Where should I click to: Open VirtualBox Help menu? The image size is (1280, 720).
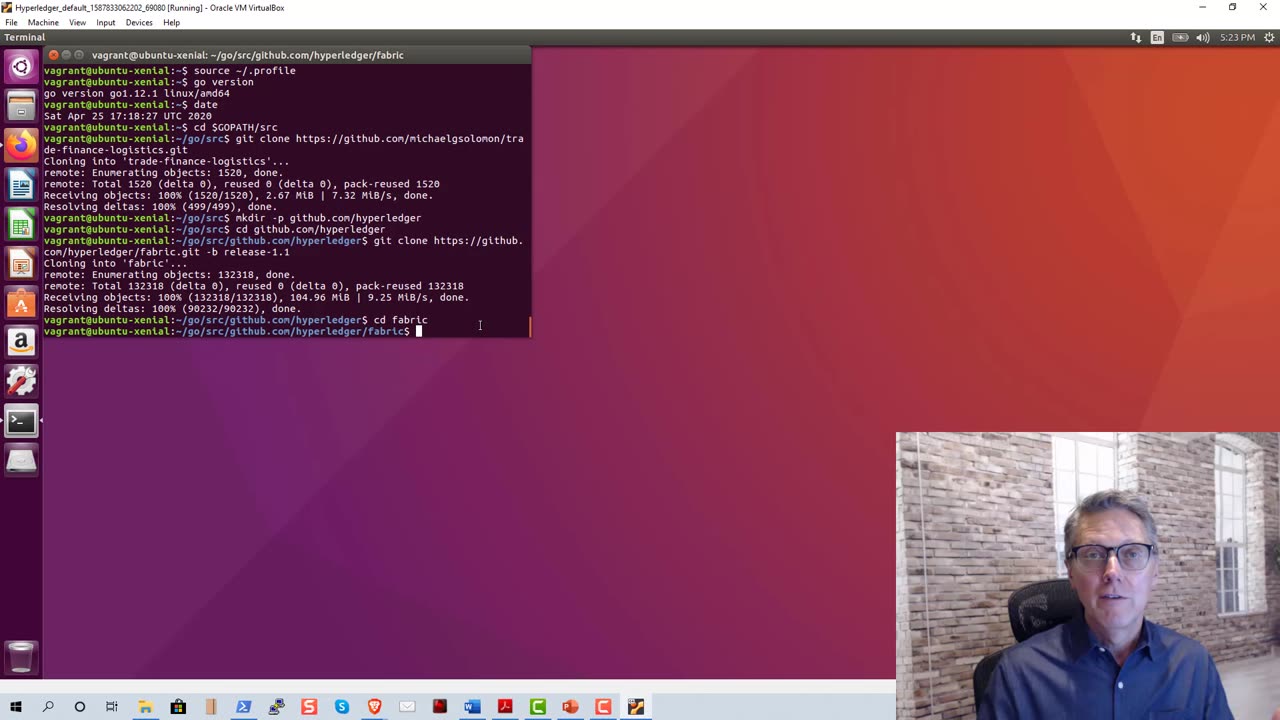pyautogui.click(x=171, y=22)
